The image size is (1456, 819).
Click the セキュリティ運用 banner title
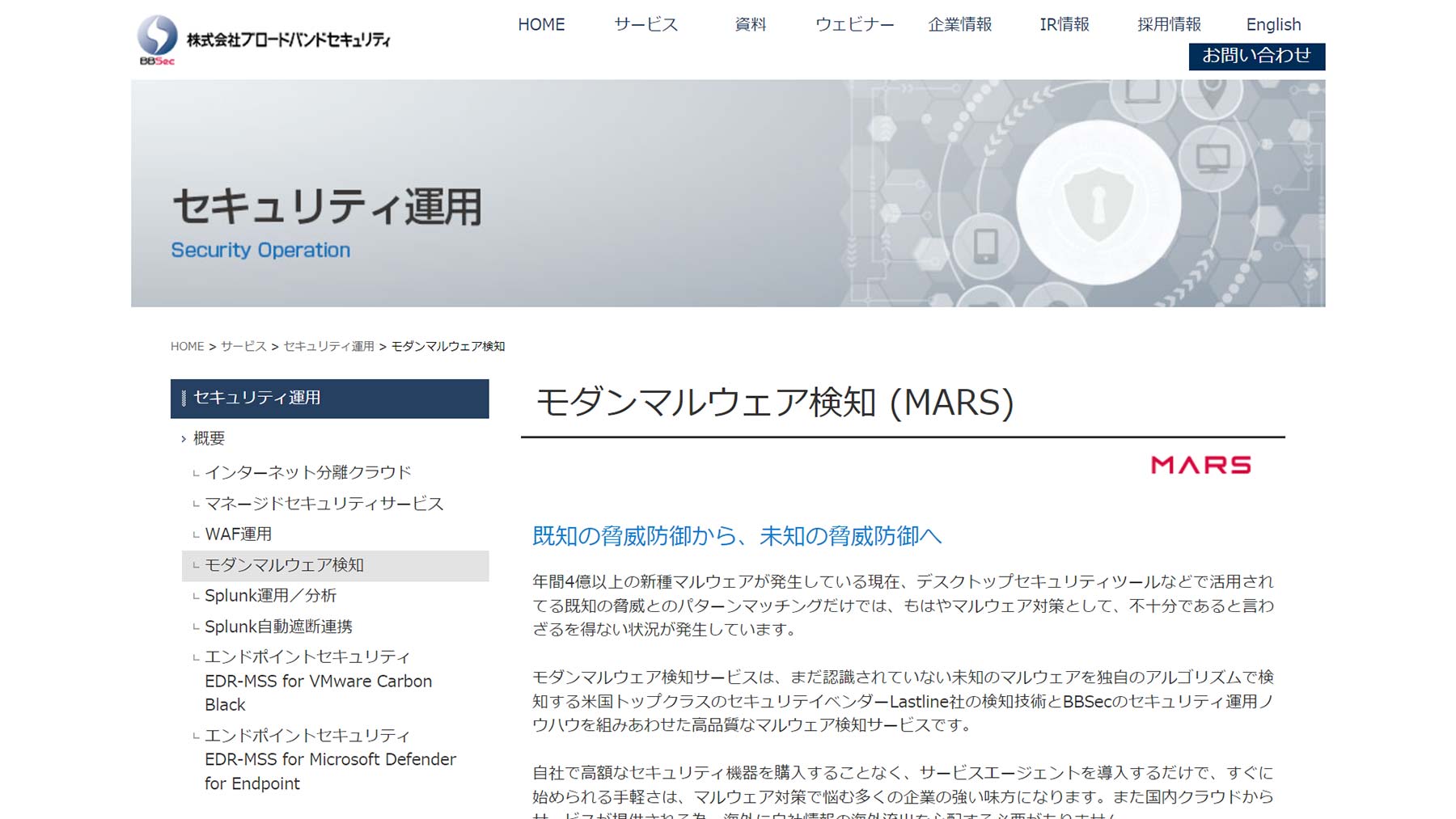pos(327,207)
